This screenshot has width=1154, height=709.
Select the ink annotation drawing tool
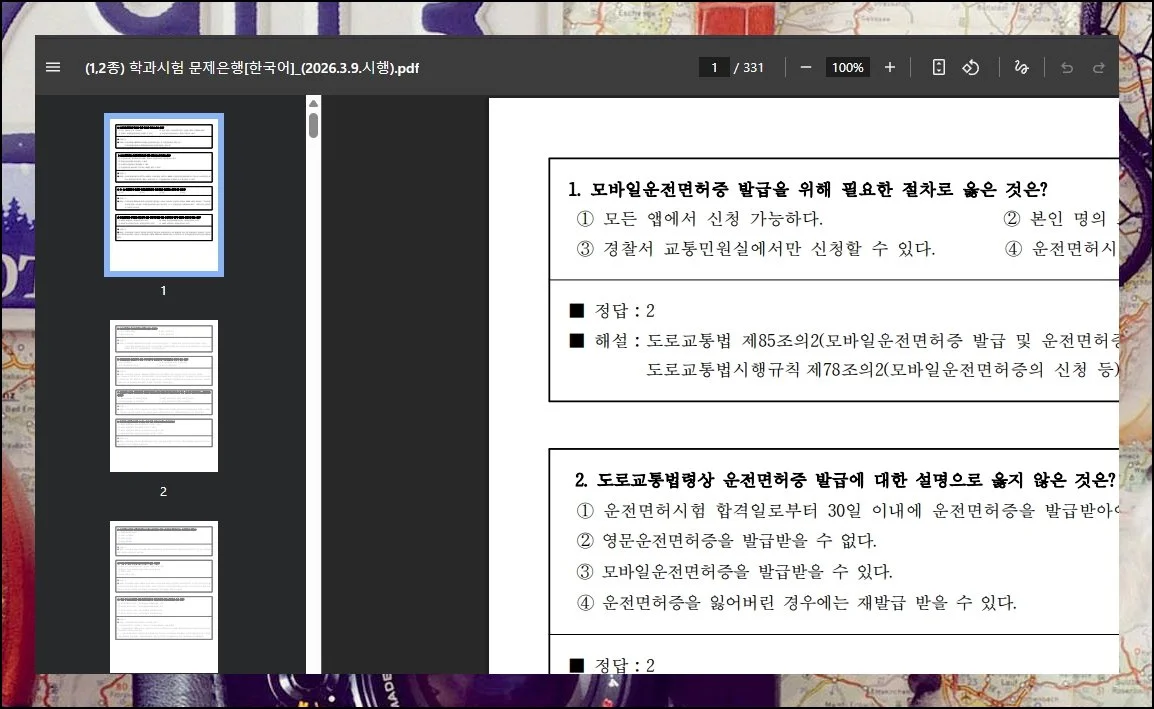(1020, 67)
